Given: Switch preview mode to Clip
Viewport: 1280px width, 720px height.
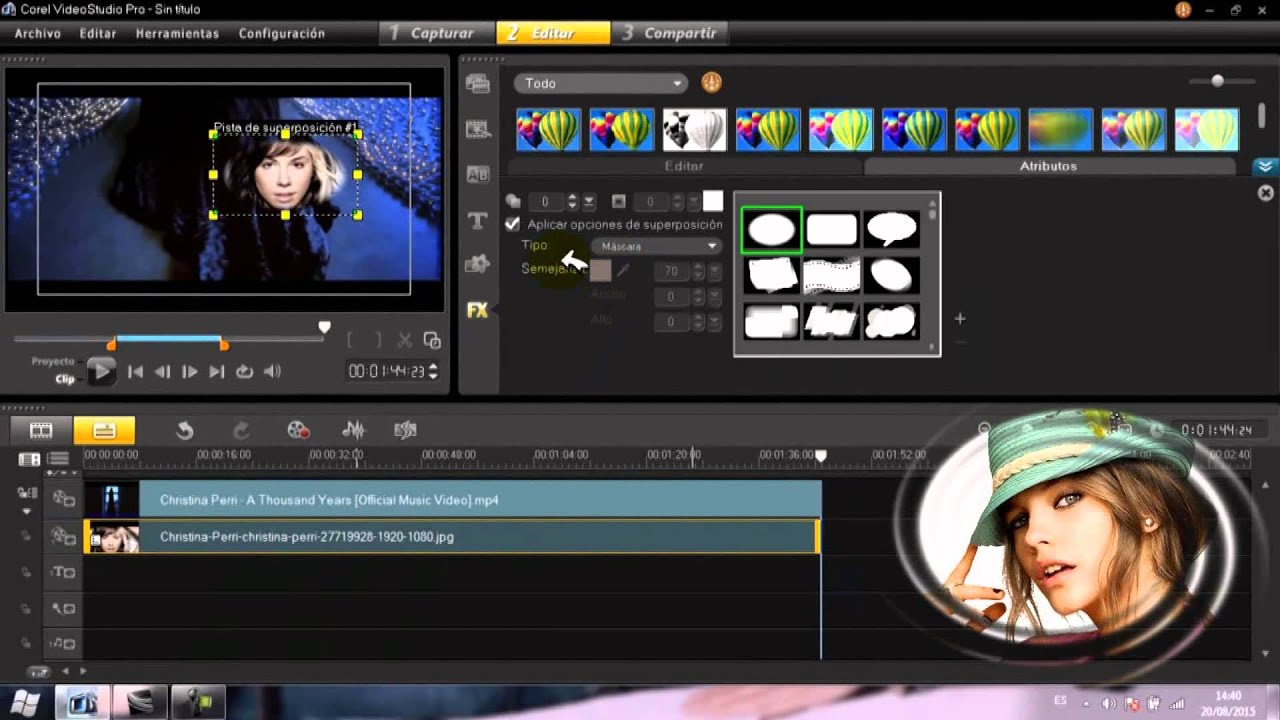Looking at the screenshot, I should [65, 379].
